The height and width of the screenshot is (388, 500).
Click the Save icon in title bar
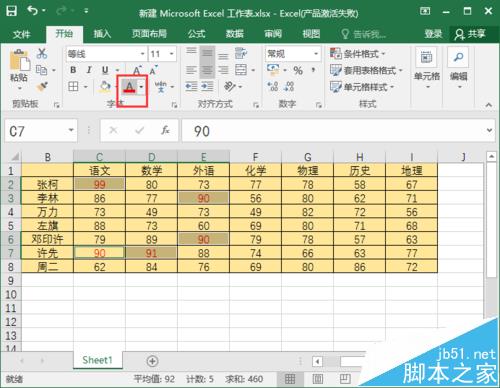tap(11, 11)
